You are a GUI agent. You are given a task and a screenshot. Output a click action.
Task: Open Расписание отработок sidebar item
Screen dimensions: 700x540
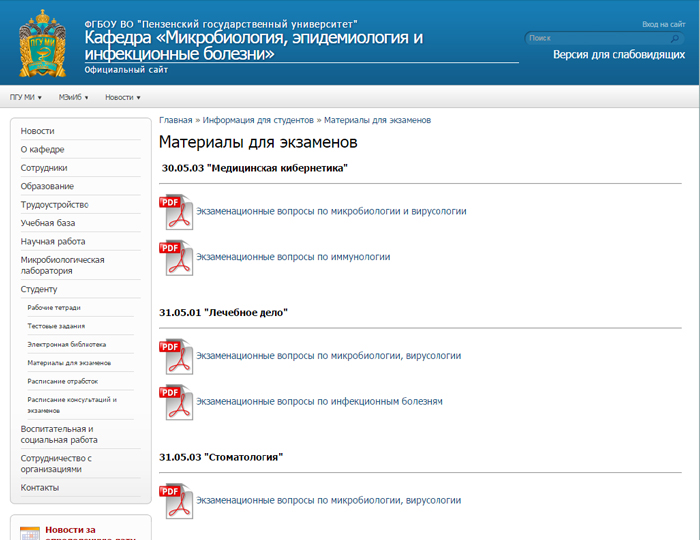(62, 381)
